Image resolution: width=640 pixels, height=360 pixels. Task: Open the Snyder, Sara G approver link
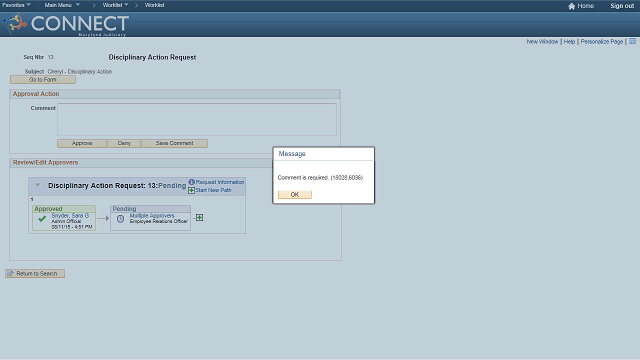(x=70, y=216)
